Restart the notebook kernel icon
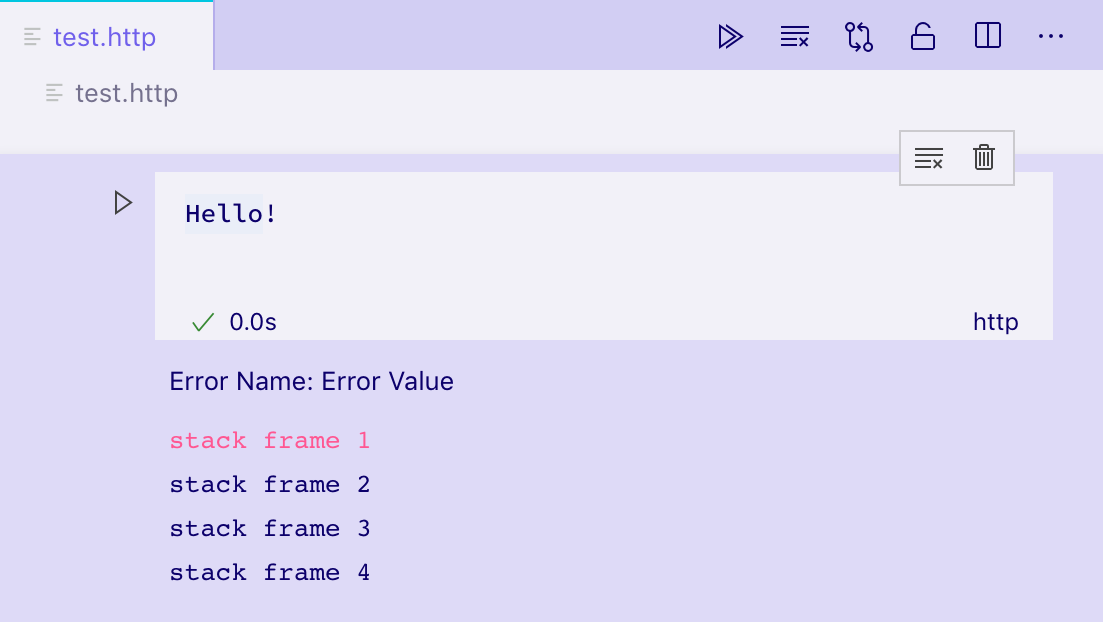This screenshot has height=622, width=1103. 858,36
